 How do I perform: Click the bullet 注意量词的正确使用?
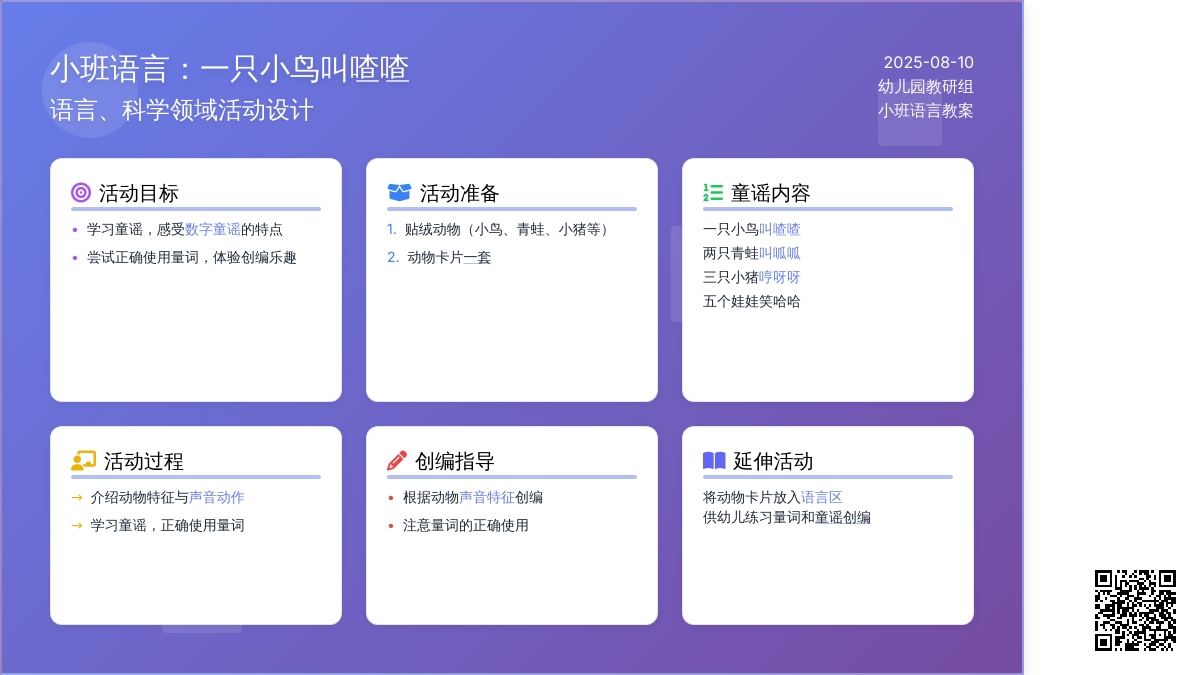(x=466, y=525)
